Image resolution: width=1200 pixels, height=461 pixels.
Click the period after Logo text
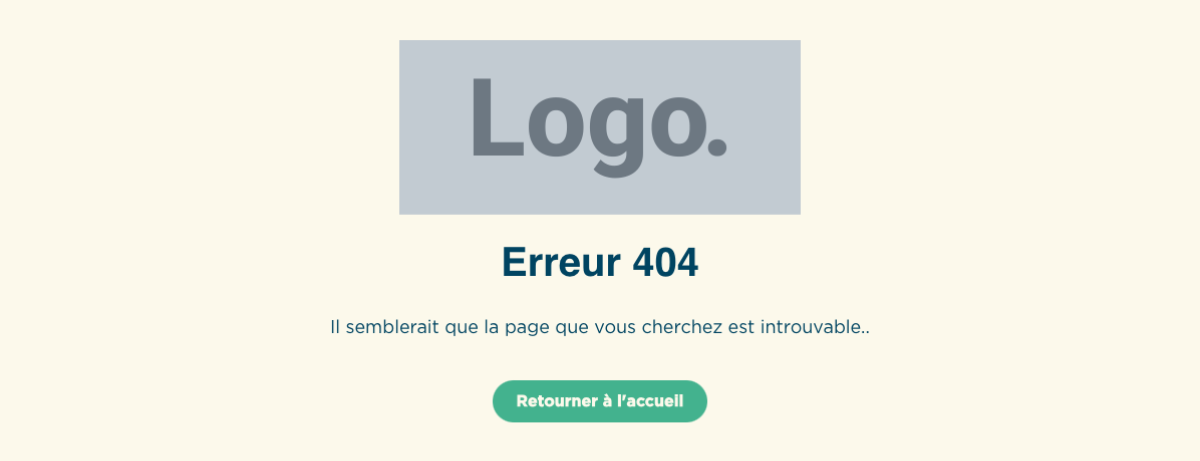coord(717,148)
